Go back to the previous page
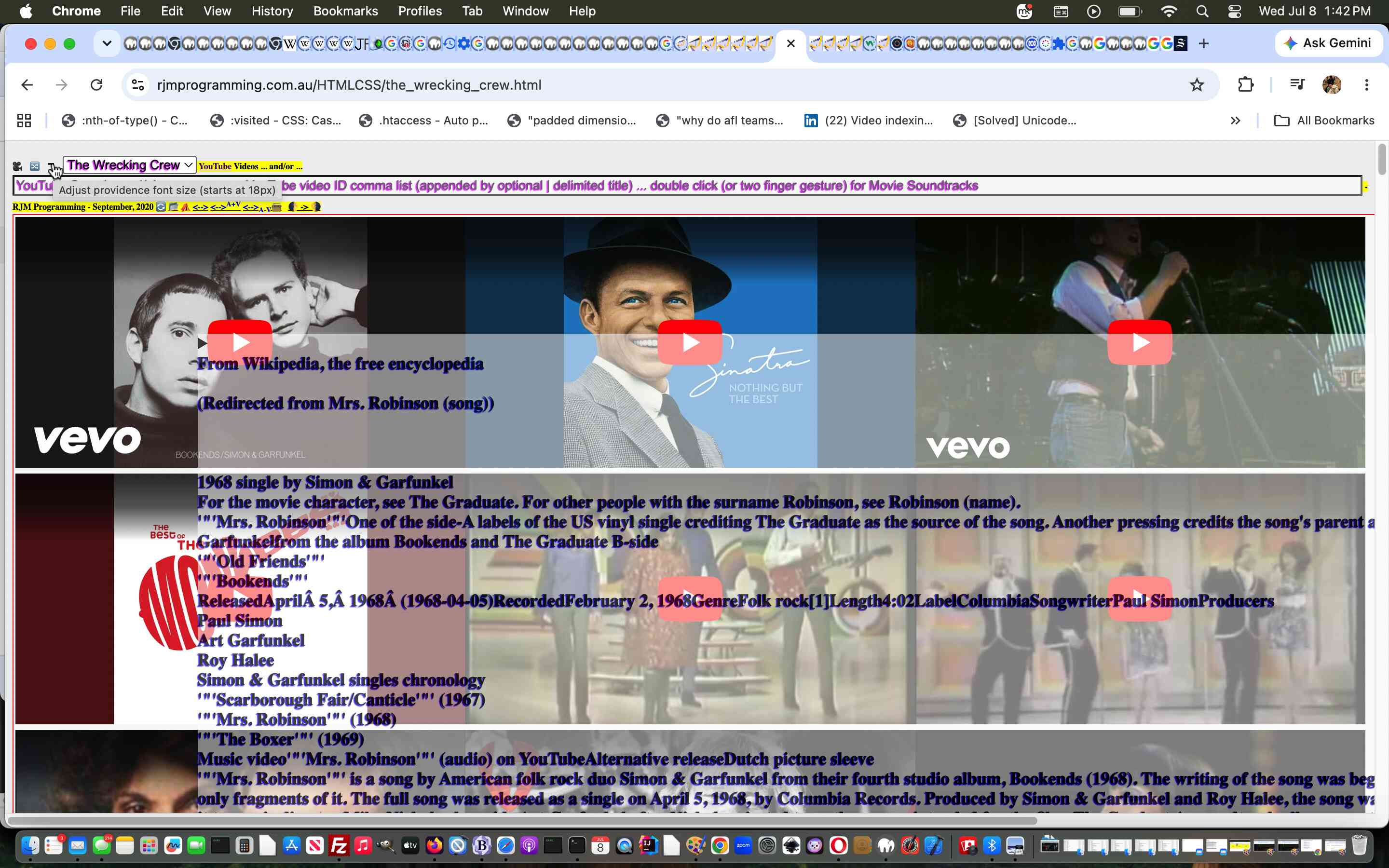 (27, 85)
